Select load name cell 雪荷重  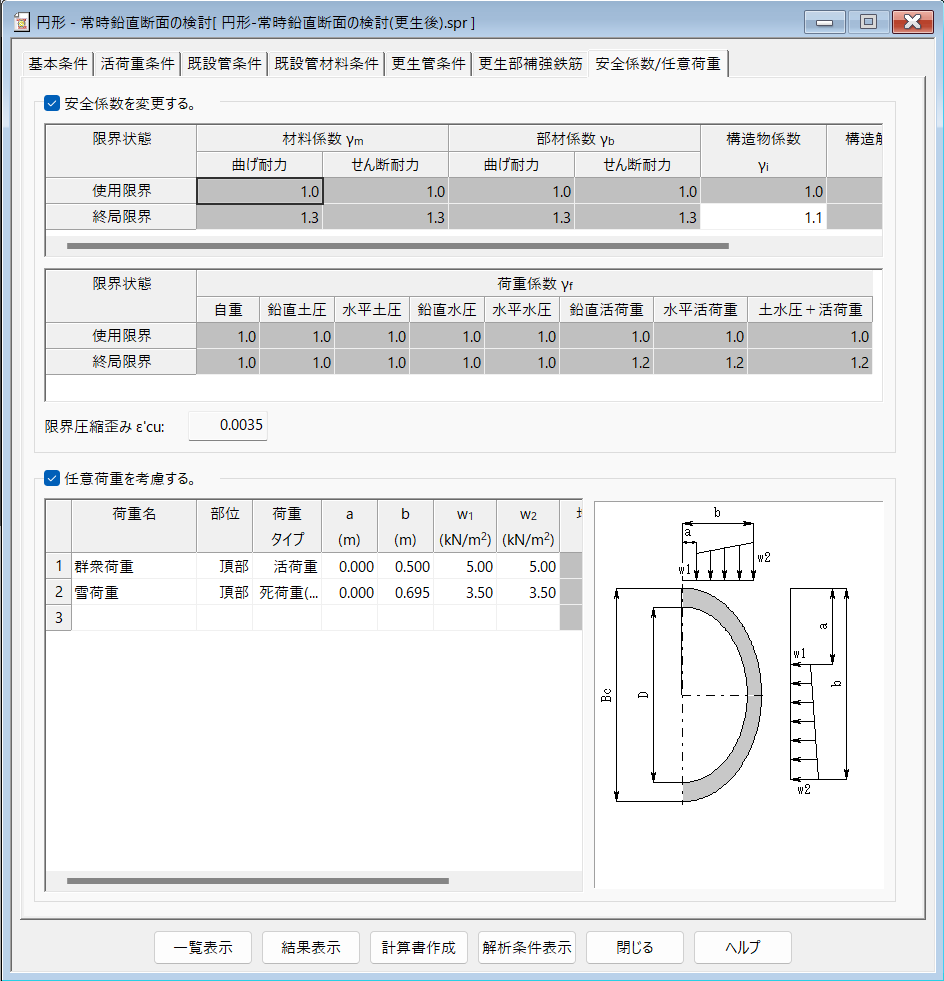pyautogui.click(x=134, y=592)
